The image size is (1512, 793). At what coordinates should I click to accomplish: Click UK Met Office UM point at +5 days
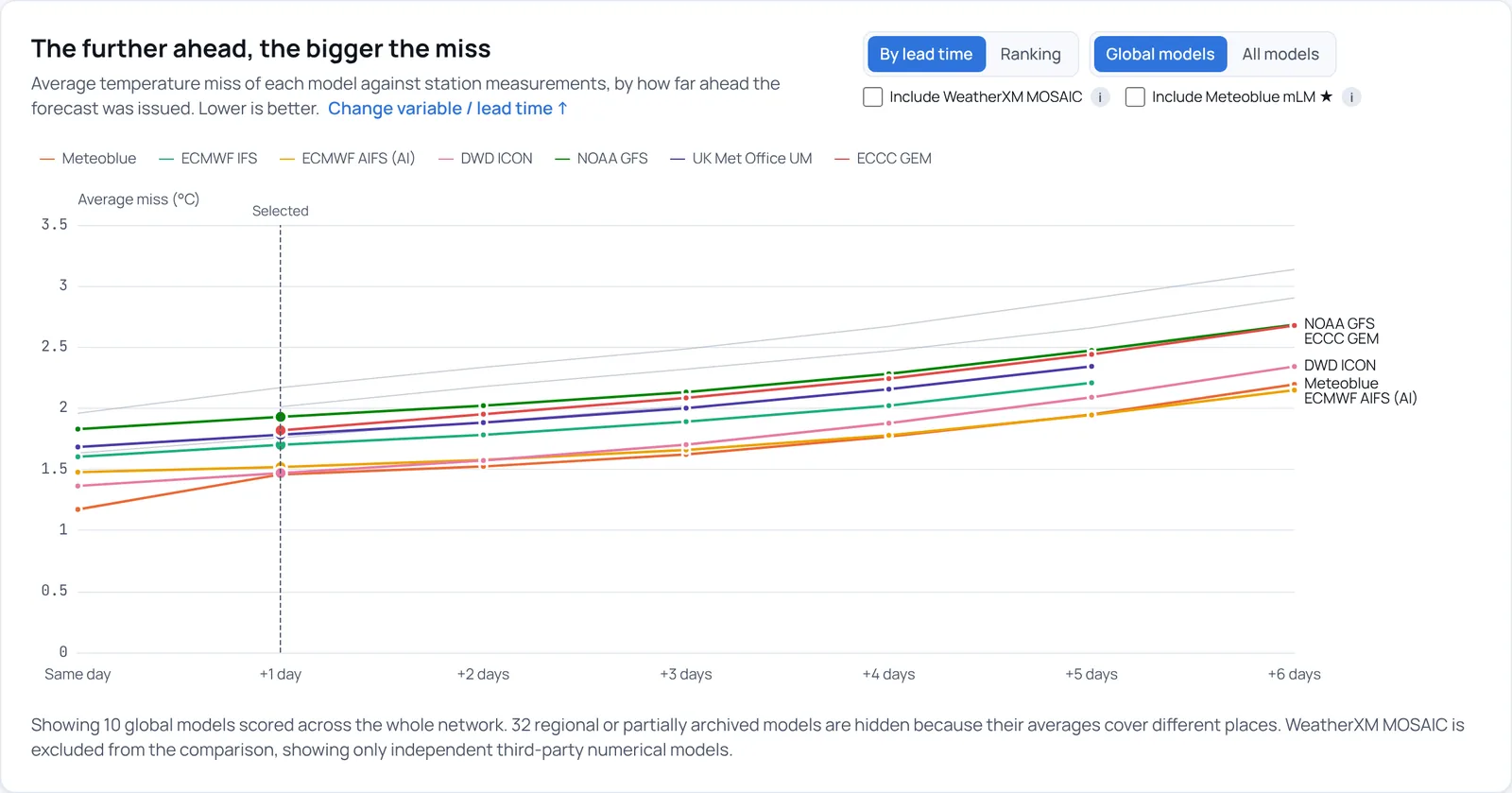click(1091, 367)
